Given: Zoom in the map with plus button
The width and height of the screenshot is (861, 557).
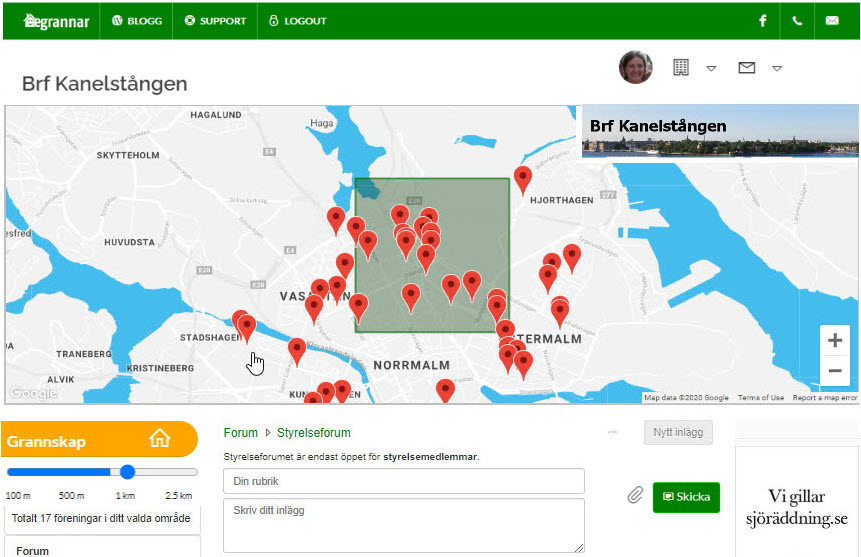Looking at the screenshot, I should coord(835,340).
